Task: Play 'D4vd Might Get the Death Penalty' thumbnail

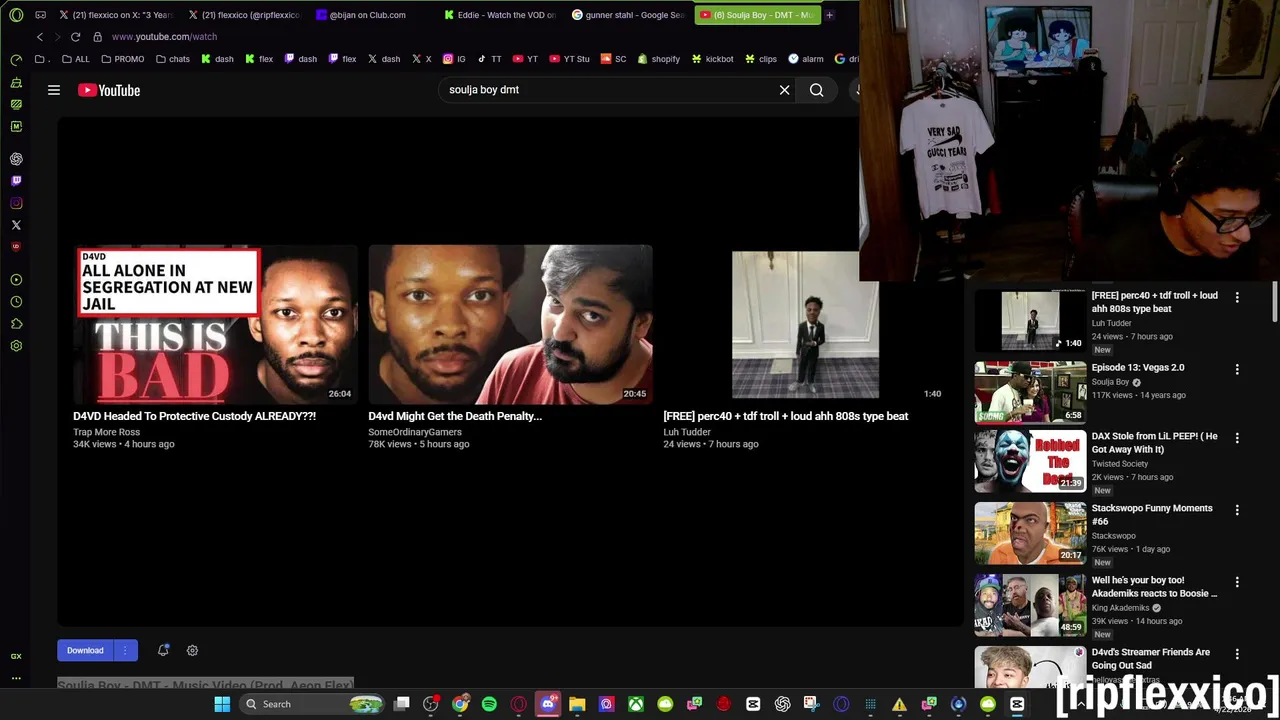Action: (510, 324)
